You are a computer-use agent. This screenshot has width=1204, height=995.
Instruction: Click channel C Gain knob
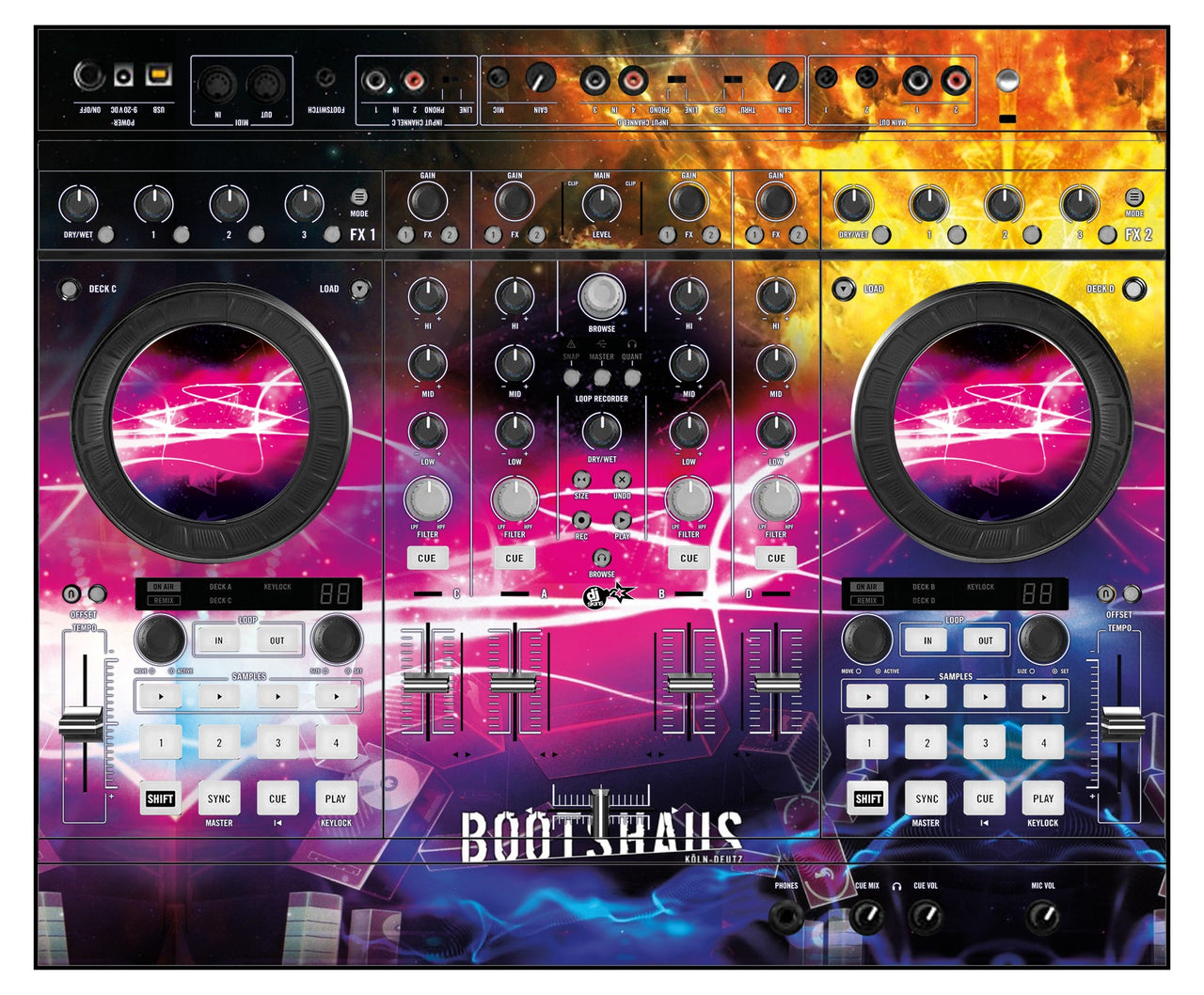pyautogui.click(x=427, y=201)
